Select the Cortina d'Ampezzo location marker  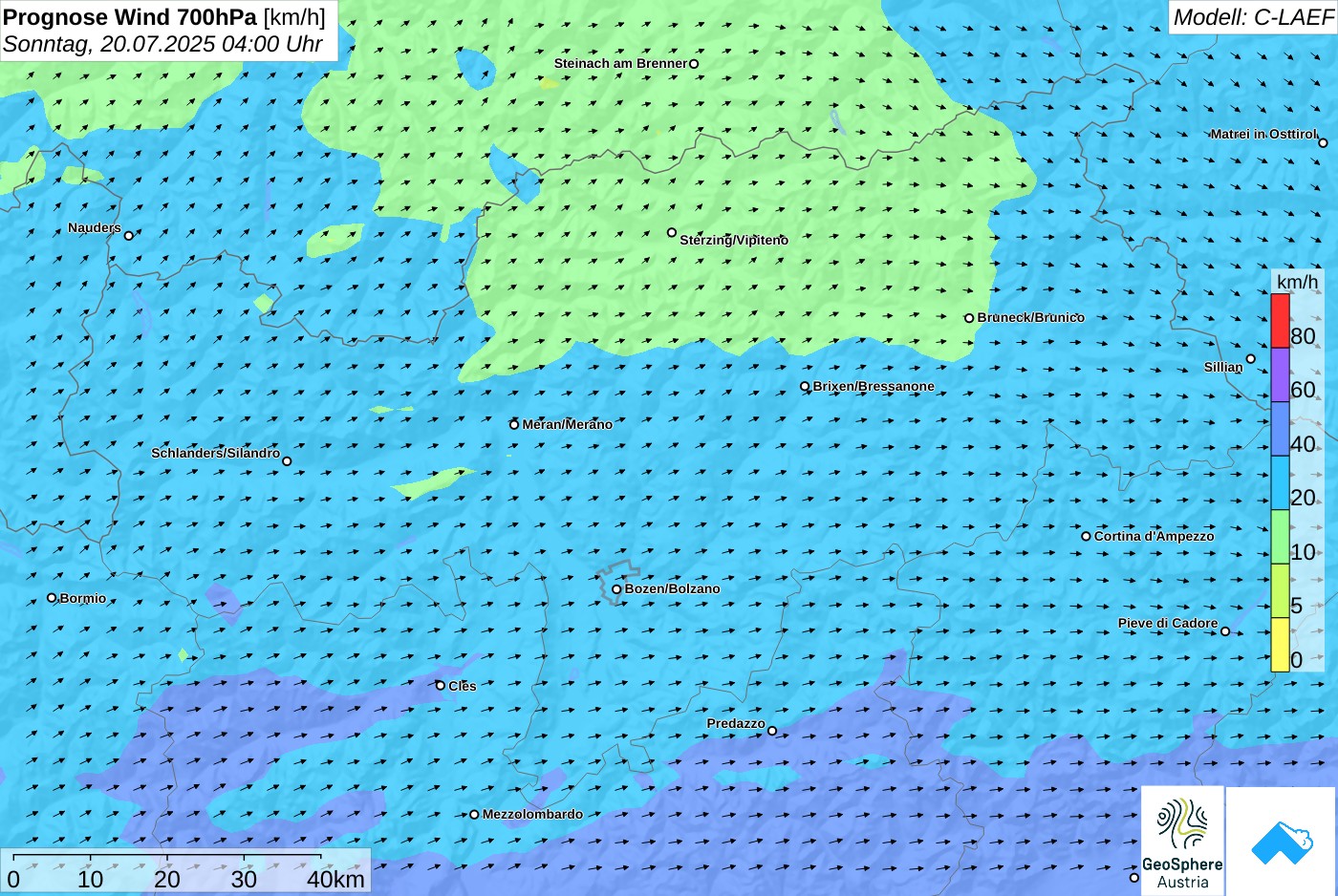coord(1086,536)
